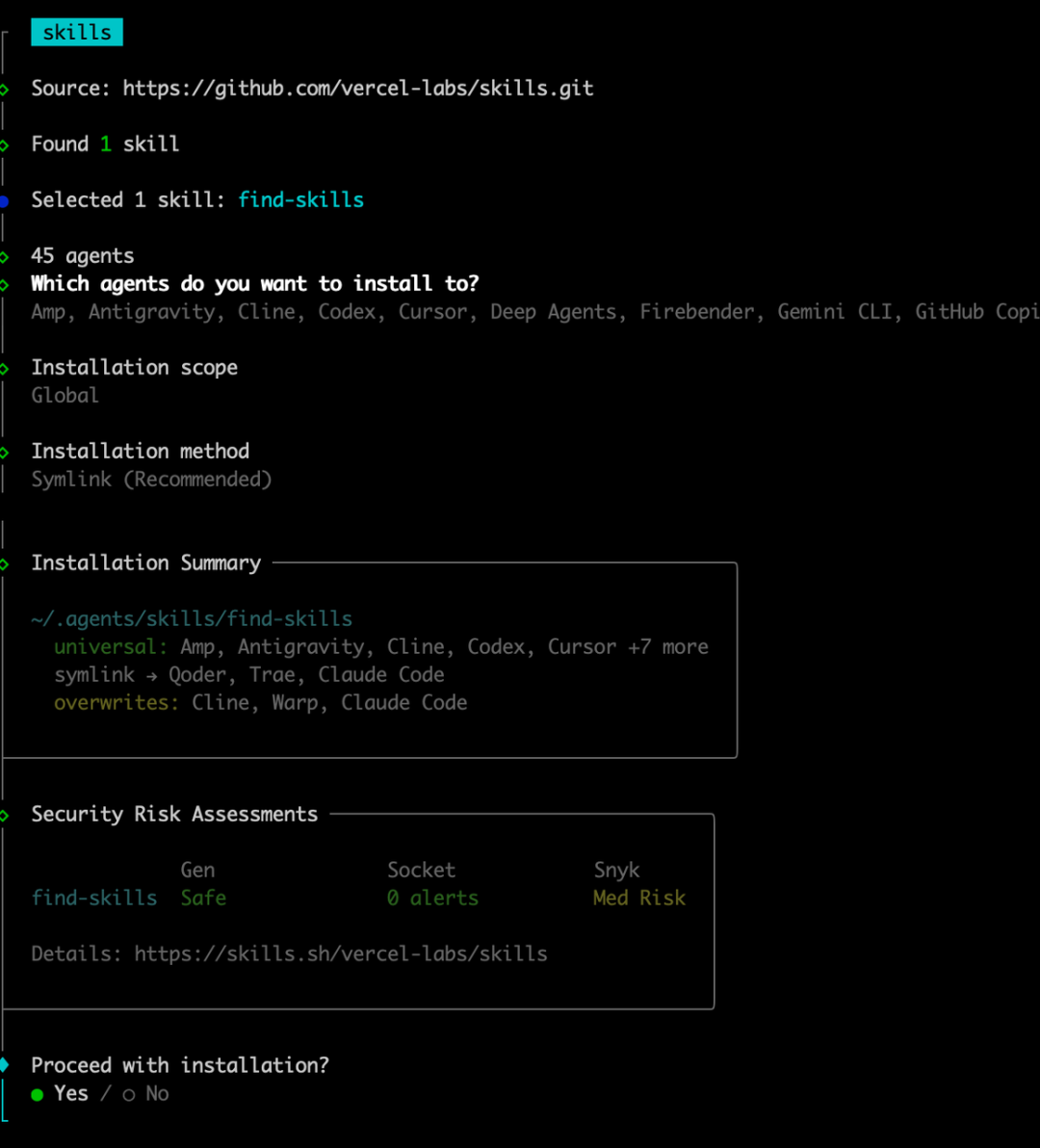Click the cyan "skills" badge at top
This screenshot has width=1040, height=1148.
tap(77, 32)
